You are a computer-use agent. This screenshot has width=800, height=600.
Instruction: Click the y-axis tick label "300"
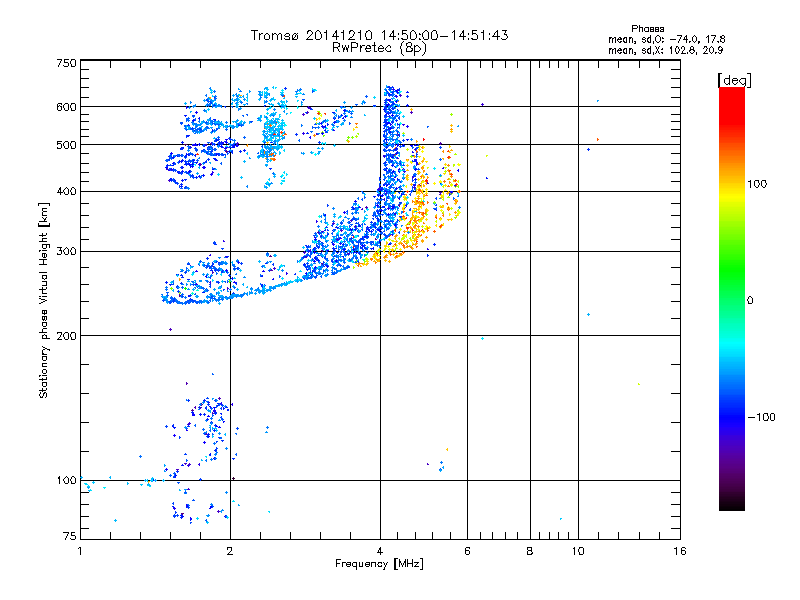(x=66, y=252)
